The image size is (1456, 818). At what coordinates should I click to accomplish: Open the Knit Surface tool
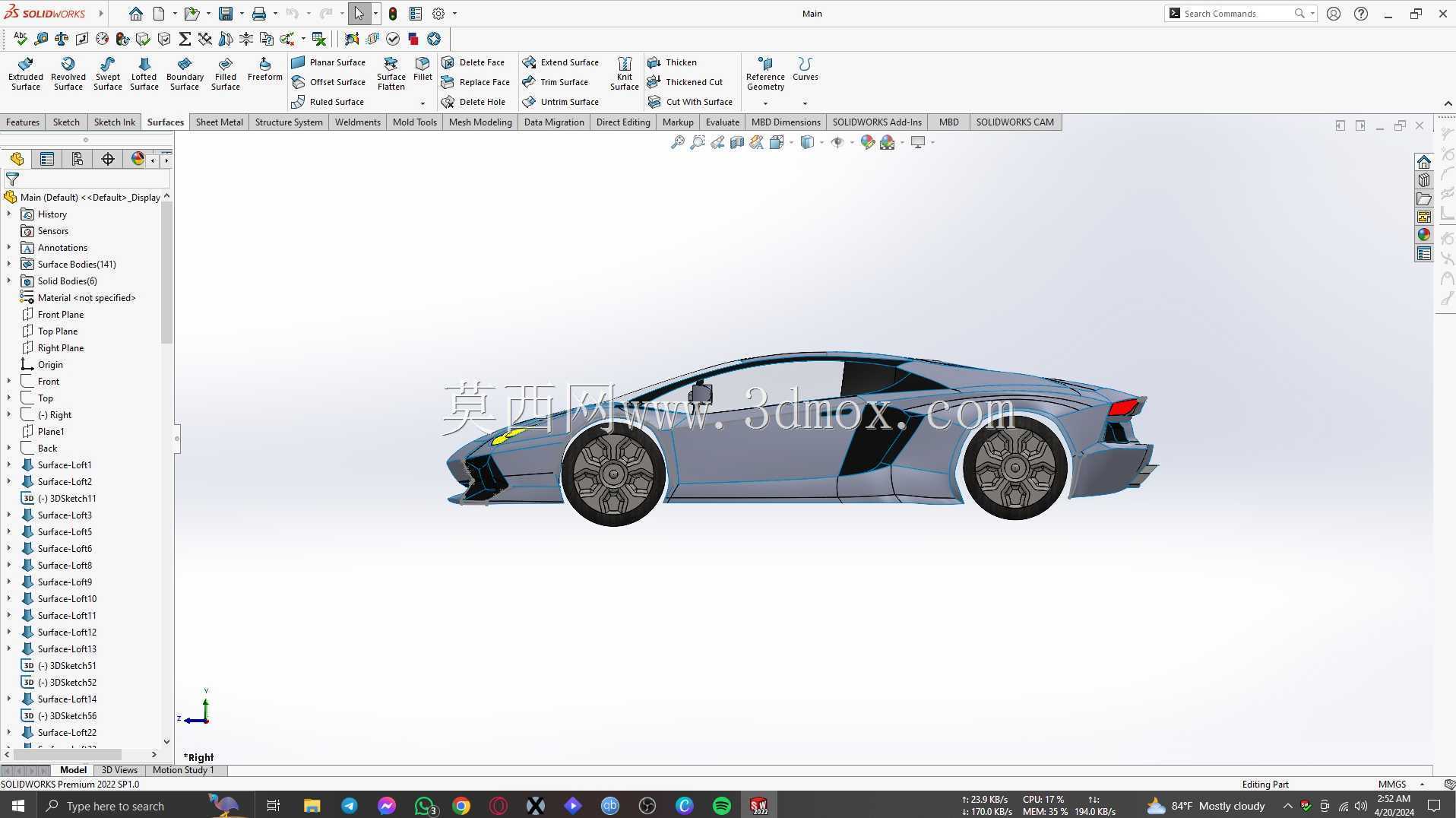pyautogui.click(x=625, y=74)
